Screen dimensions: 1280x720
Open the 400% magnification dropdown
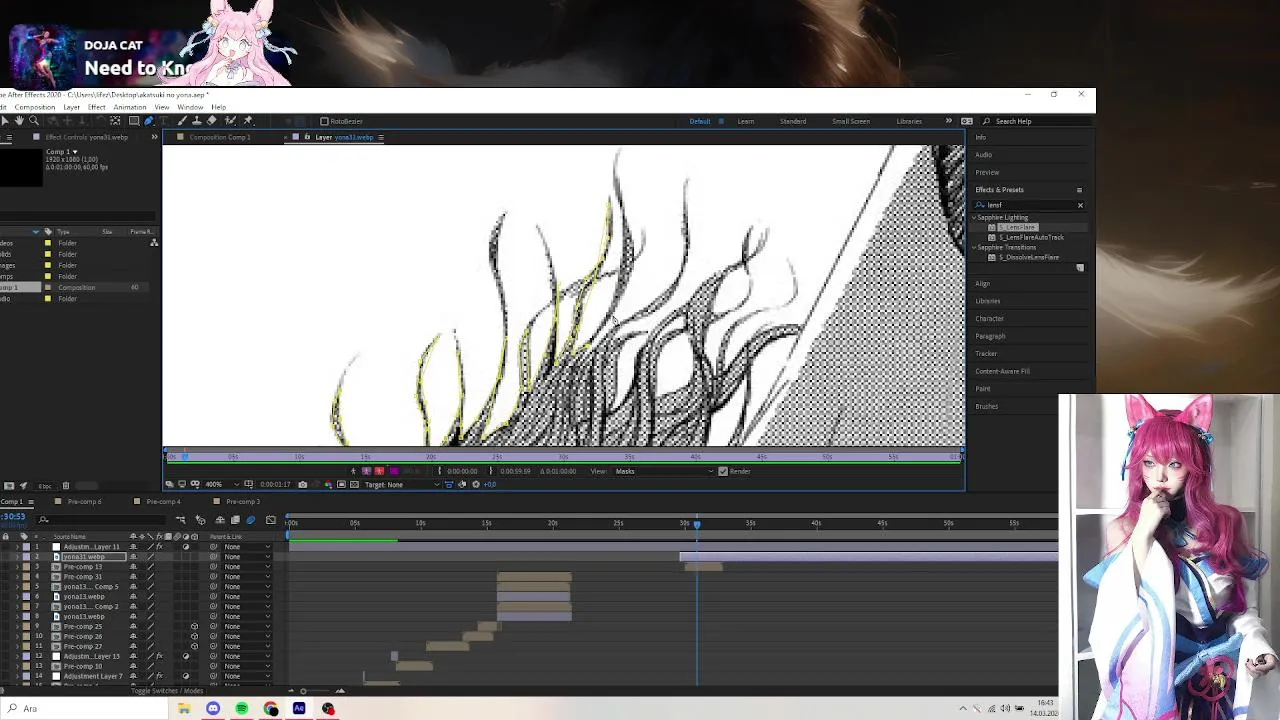[222, 484]
